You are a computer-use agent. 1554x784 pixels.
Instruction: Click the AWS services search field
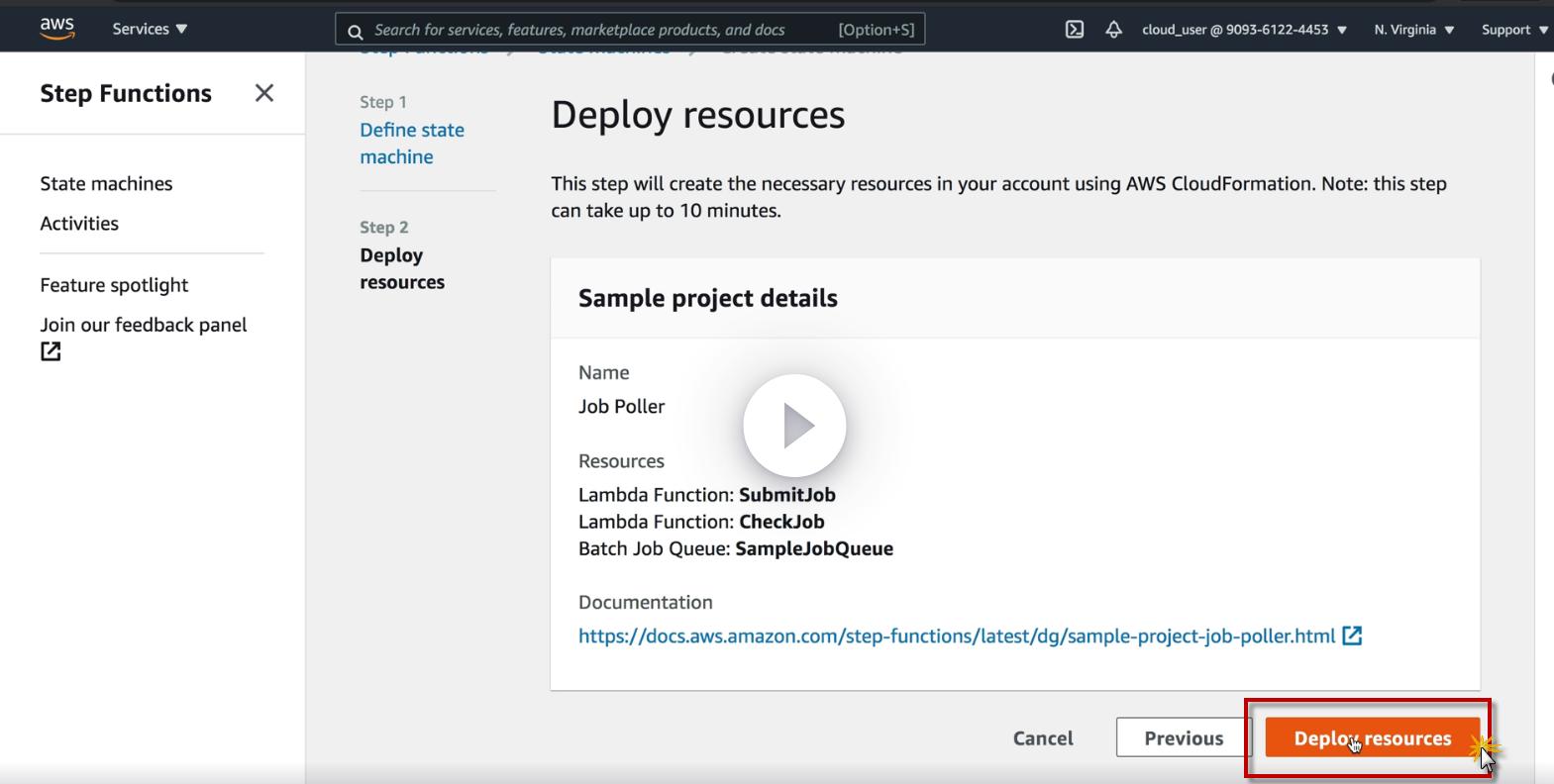pyautogui.click(x=594, y=30)
